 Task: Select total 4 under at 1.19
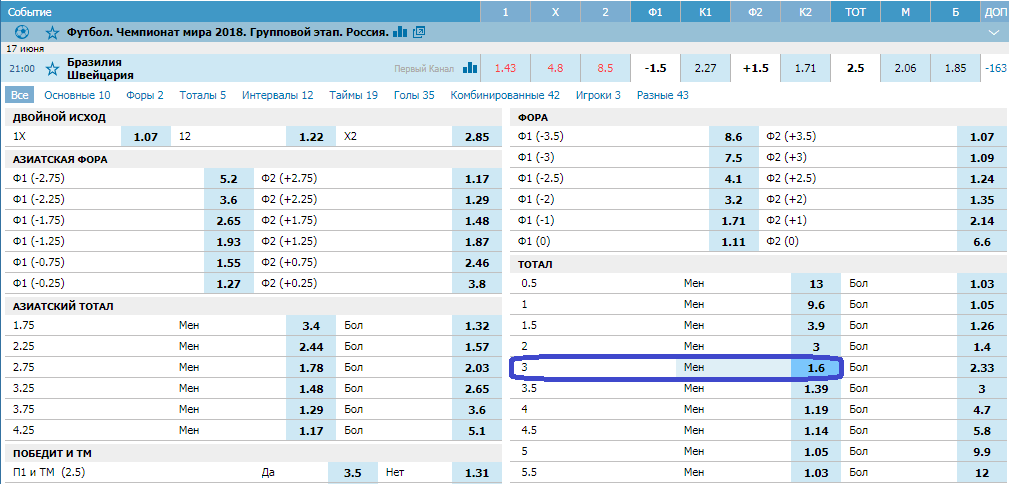(816, 409)
